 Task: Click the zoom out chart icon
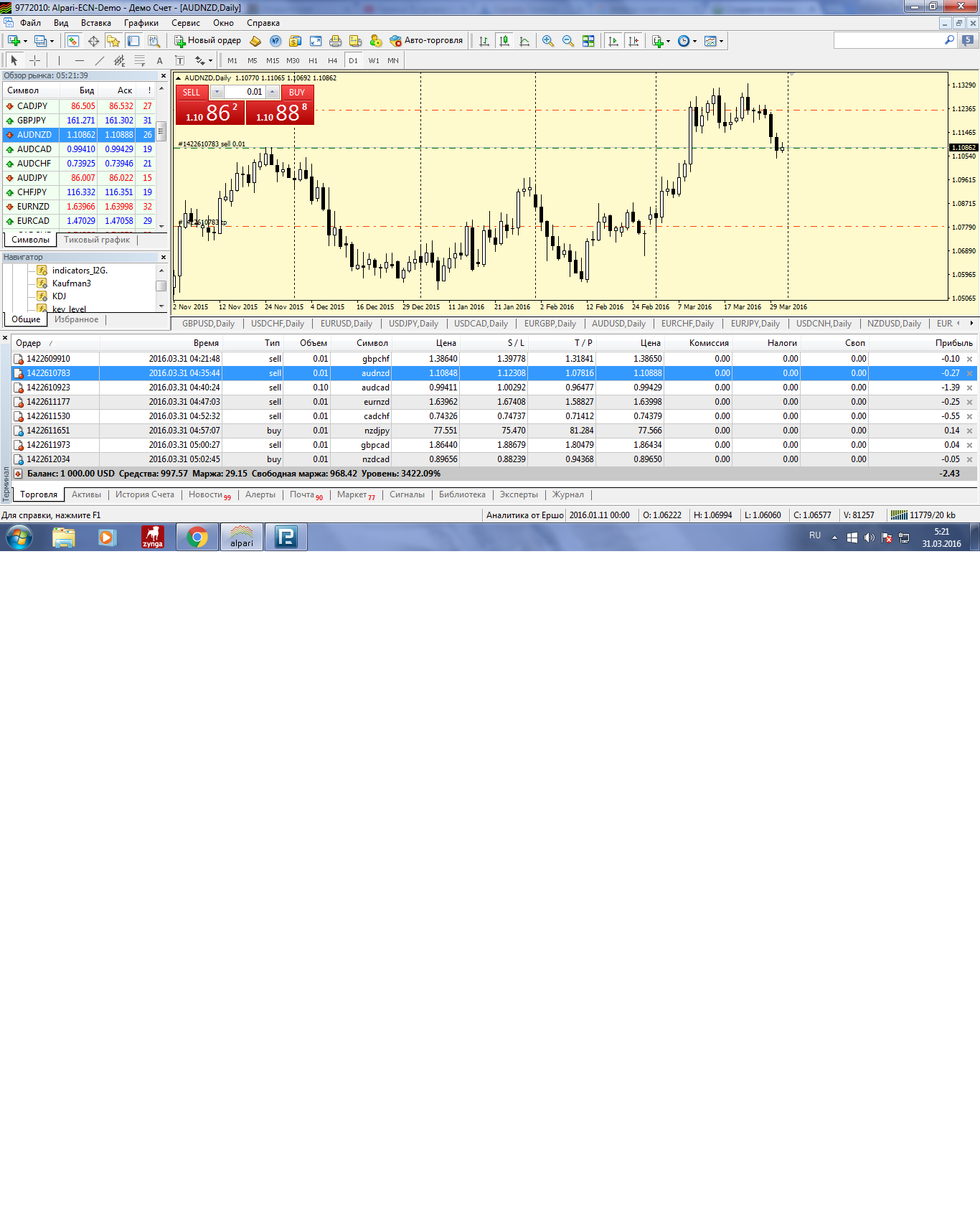point(568,41)
